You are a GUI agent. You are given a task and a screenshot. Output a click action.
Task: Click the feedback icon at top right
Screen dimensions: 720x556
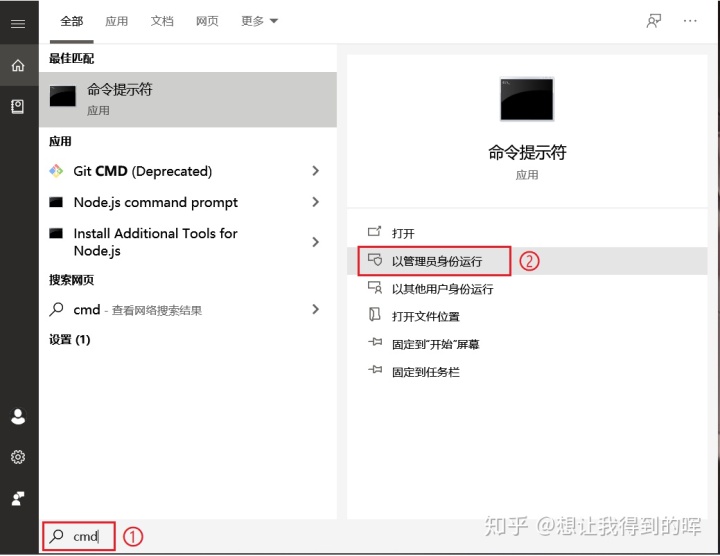click(x=653, y=21)
